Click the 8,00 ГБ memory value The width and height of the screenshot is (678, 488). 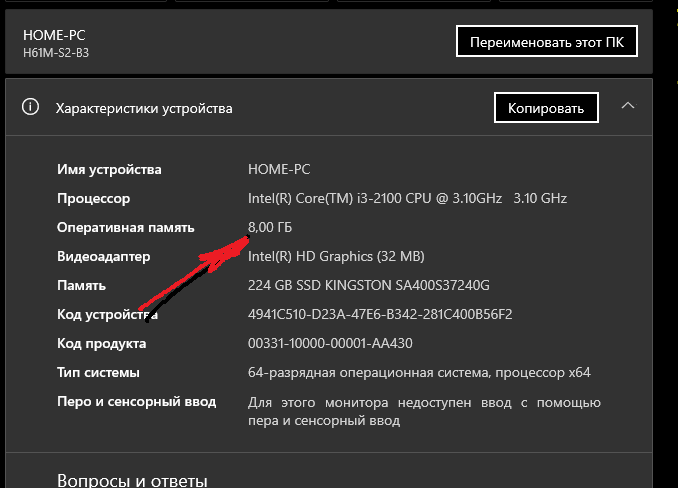(x=271, y=227)
